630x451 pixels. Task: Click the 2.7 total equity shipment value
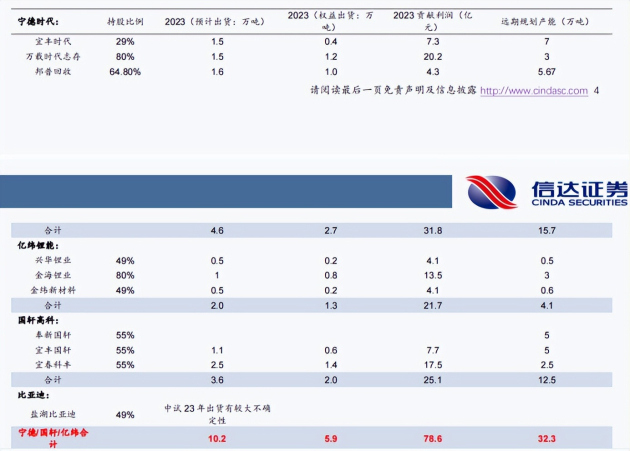point(331,231)
